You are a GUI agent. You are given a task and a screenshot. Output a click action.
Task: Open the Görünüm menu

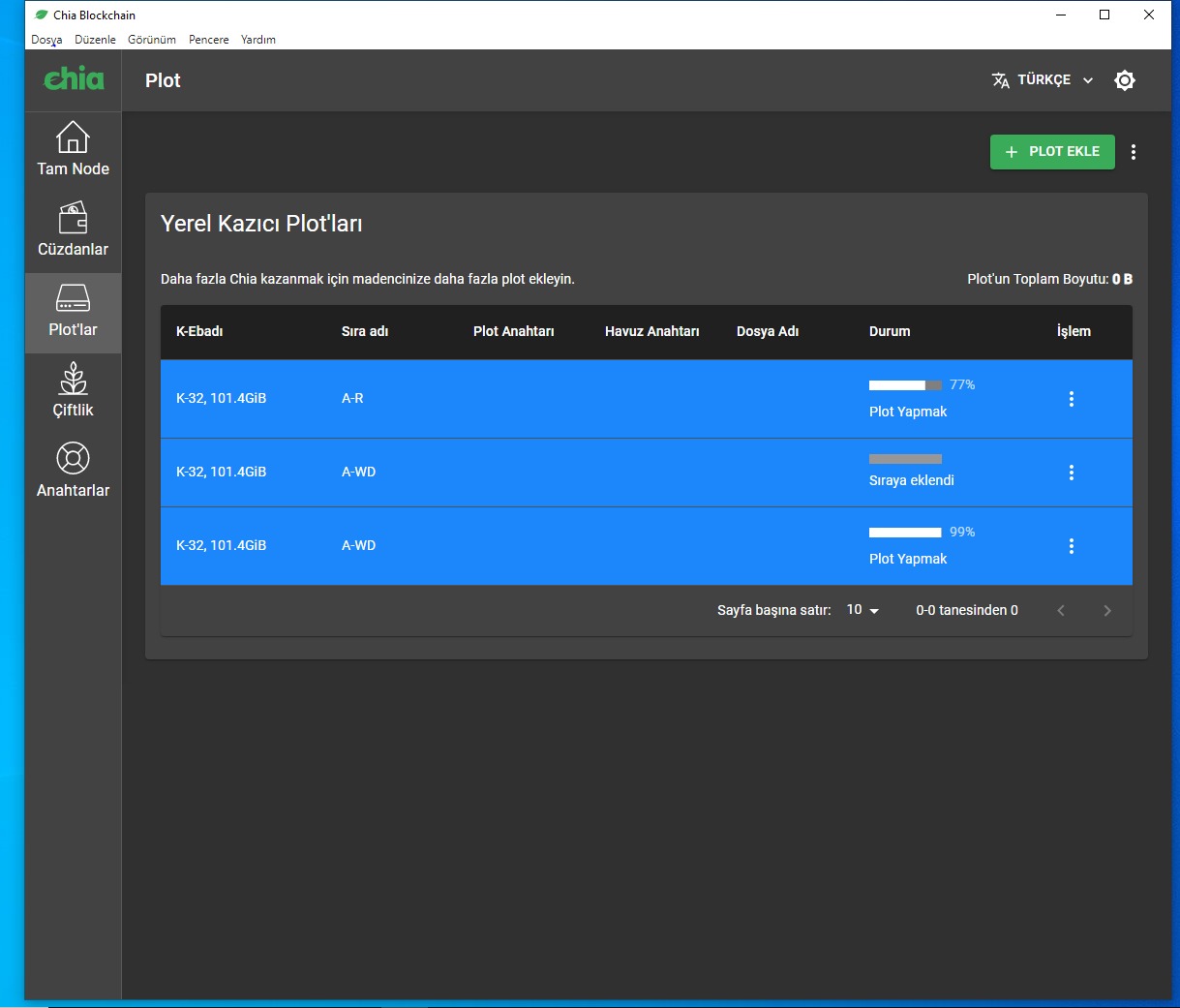[x=152, y=40]
